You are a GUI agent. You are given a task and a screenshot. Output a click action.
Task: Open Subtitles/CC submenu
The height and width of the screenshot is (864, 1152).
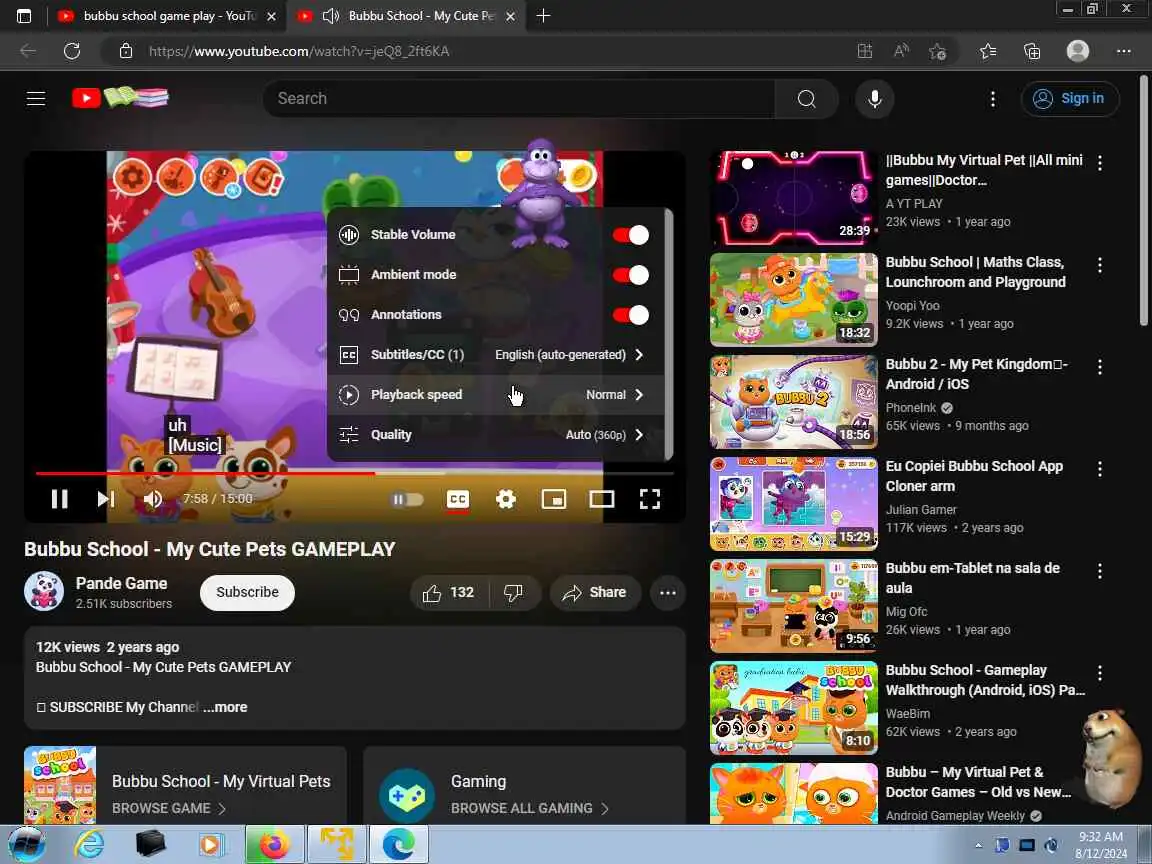[495, 355]
